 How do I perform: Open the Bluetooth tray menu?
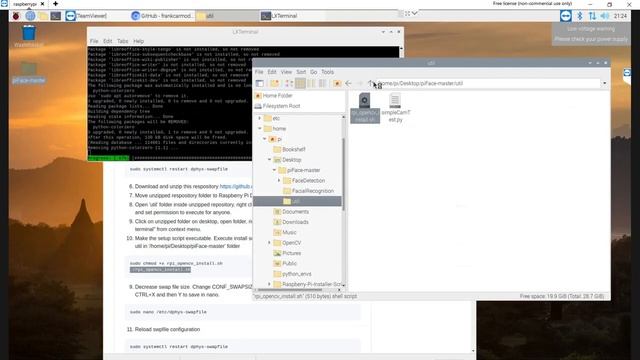coord(580,16)
